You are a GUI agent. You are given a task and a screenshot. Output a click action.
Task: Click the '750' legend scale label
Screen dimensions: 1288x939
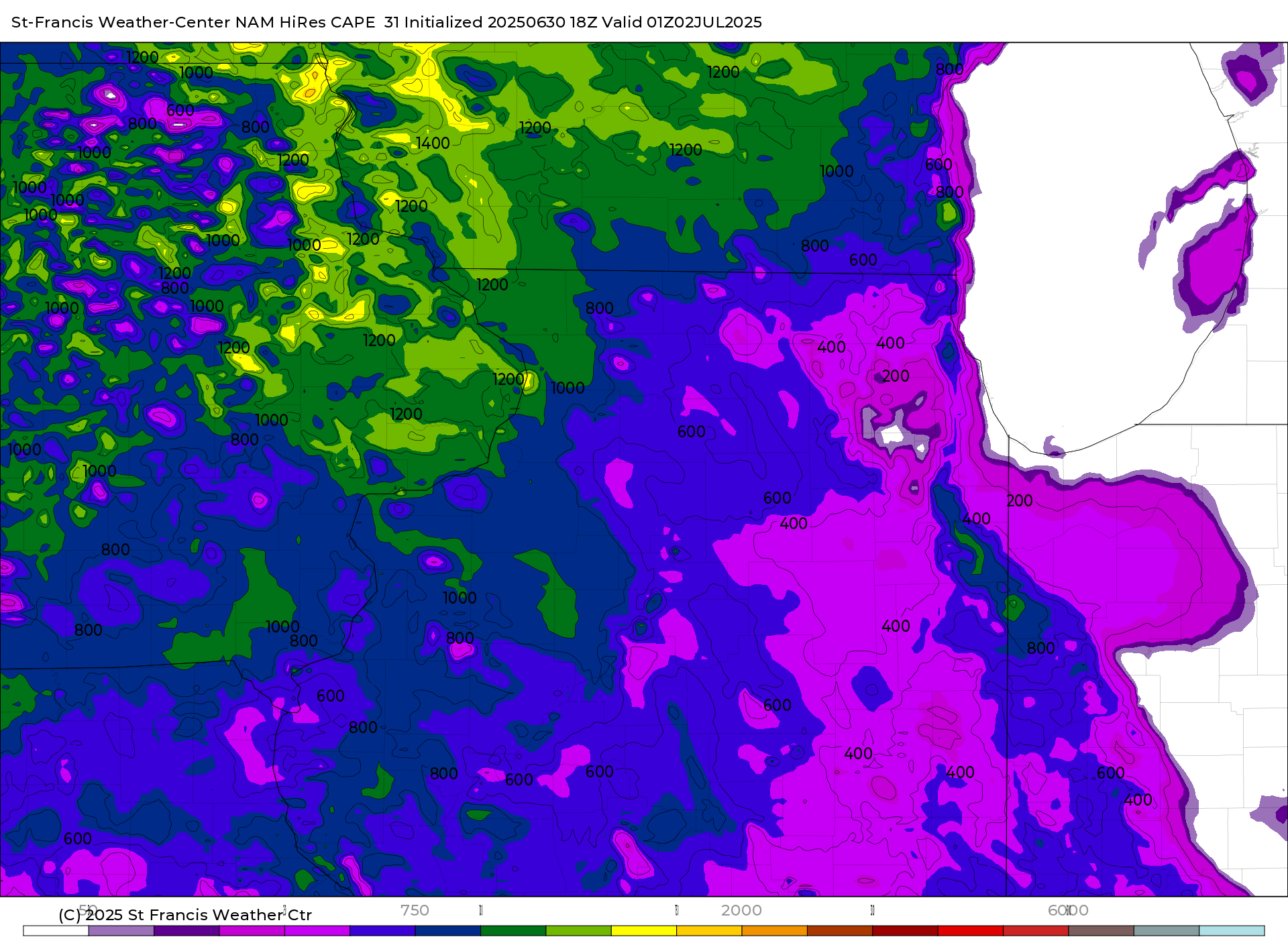point(415,910)
